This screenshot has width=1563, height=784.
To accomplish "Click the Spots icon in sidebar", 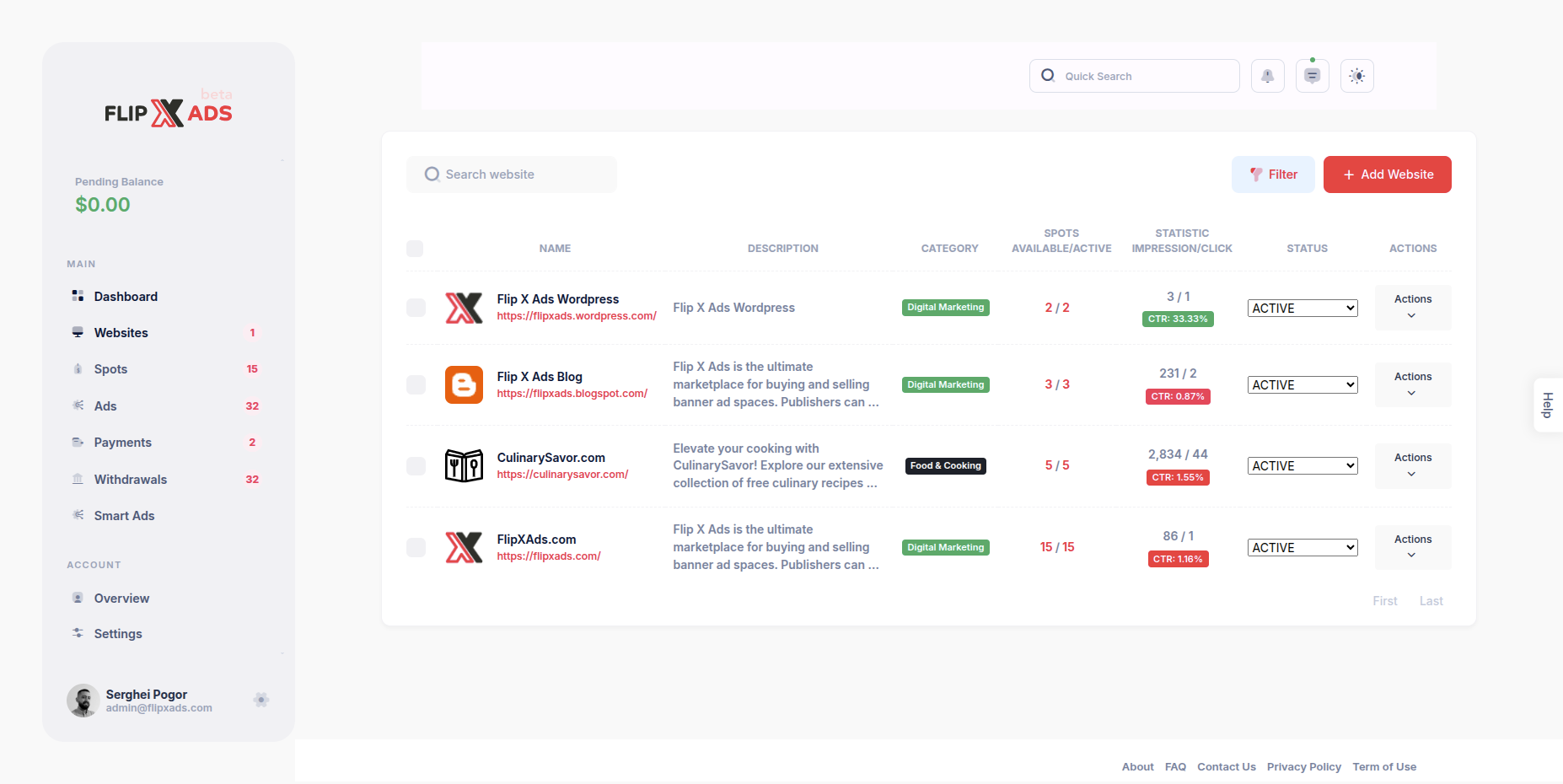I will [x=78, y=368].
